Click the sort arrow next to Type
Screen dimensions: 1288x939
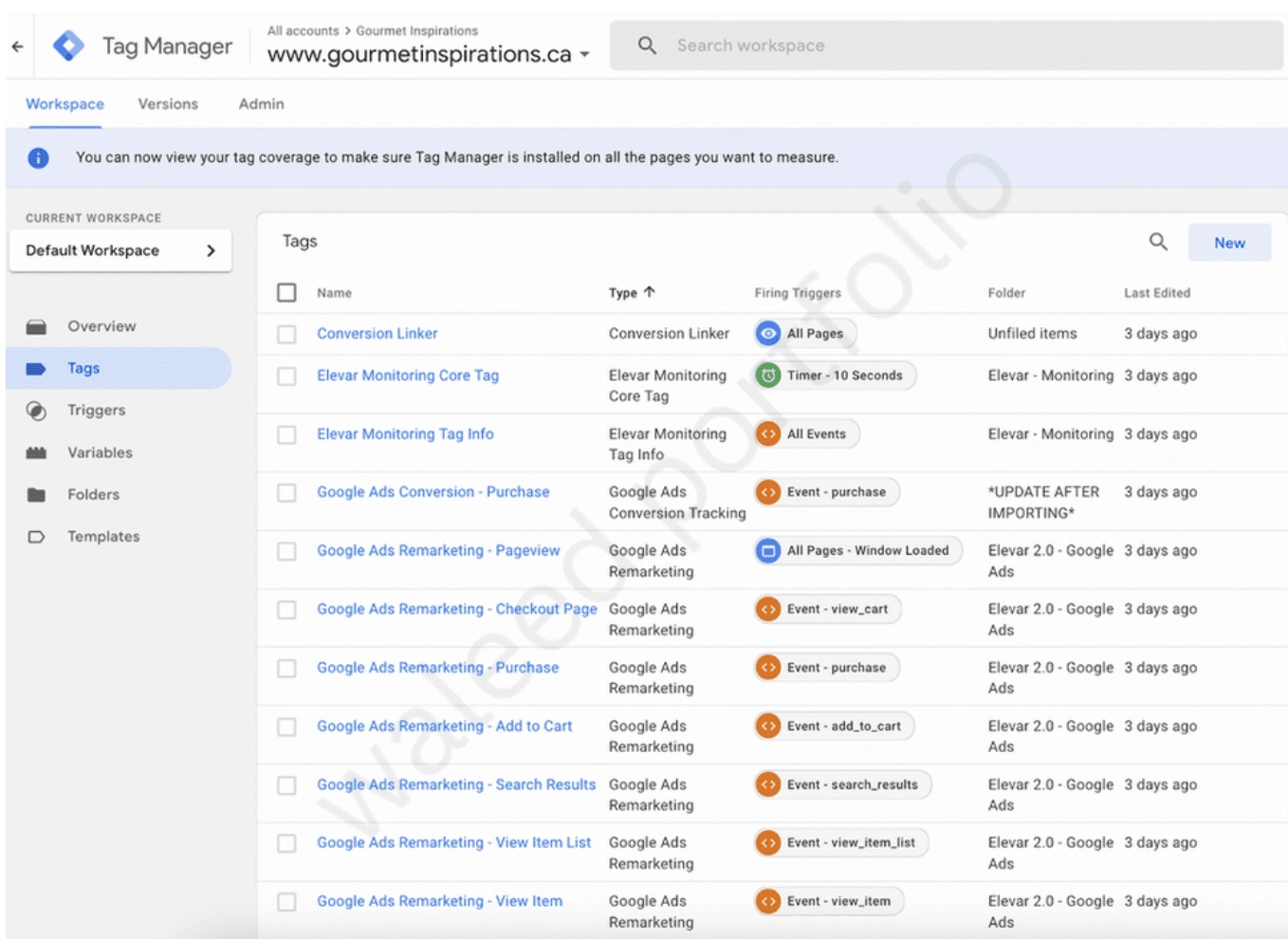(x=650, y=292)
